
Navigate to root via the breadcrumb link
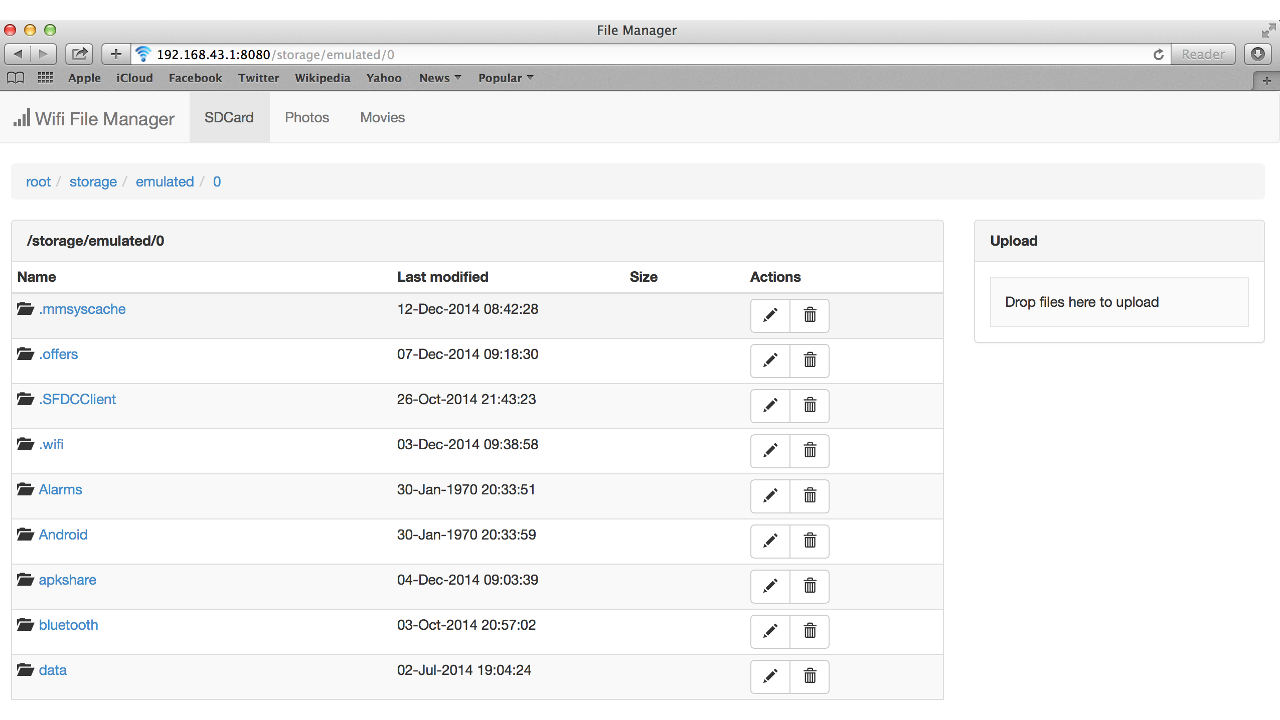coord(38,181)
